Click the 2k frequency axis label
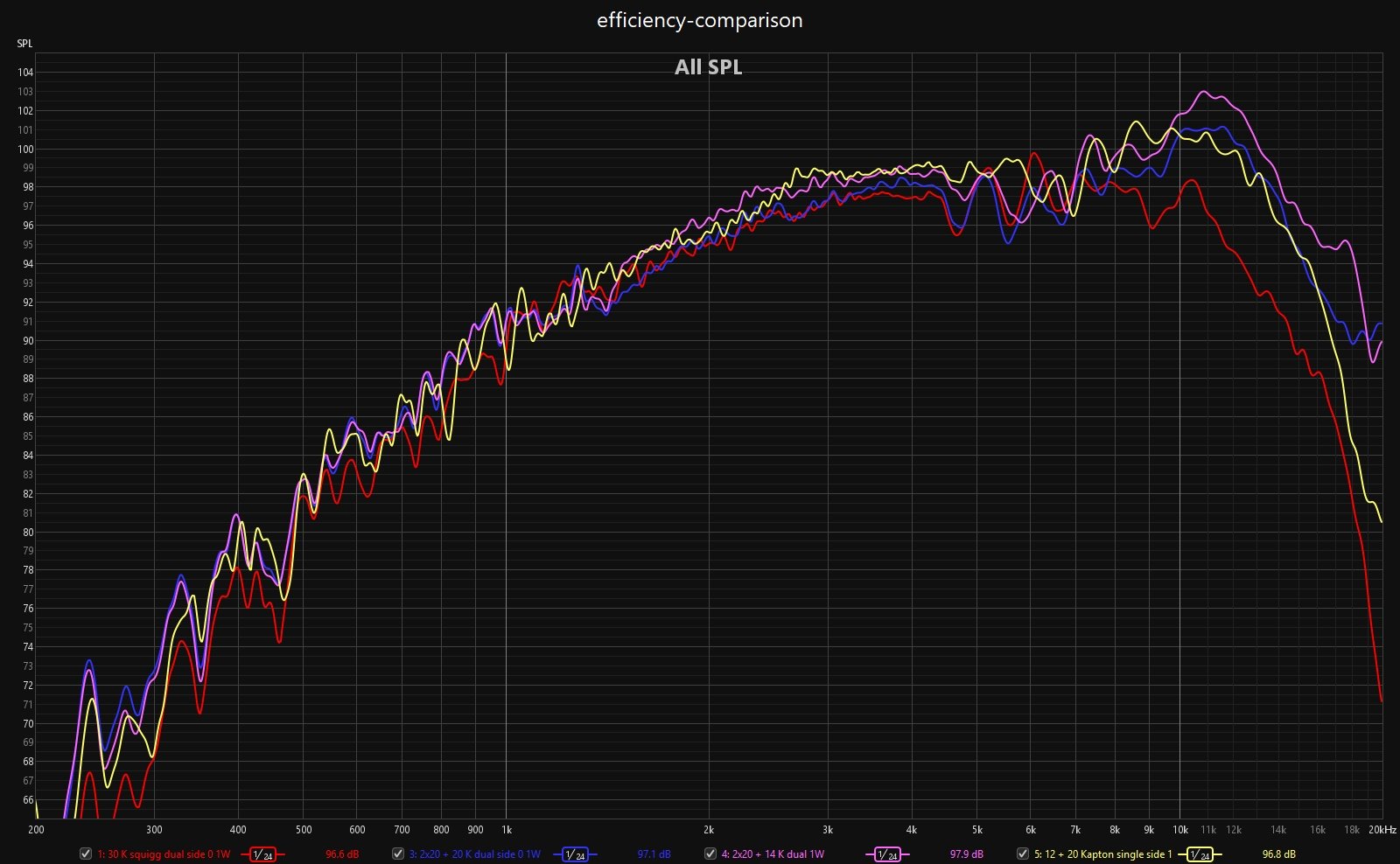1400x864 pixels. pyautogui.click(x=709, y=830)
